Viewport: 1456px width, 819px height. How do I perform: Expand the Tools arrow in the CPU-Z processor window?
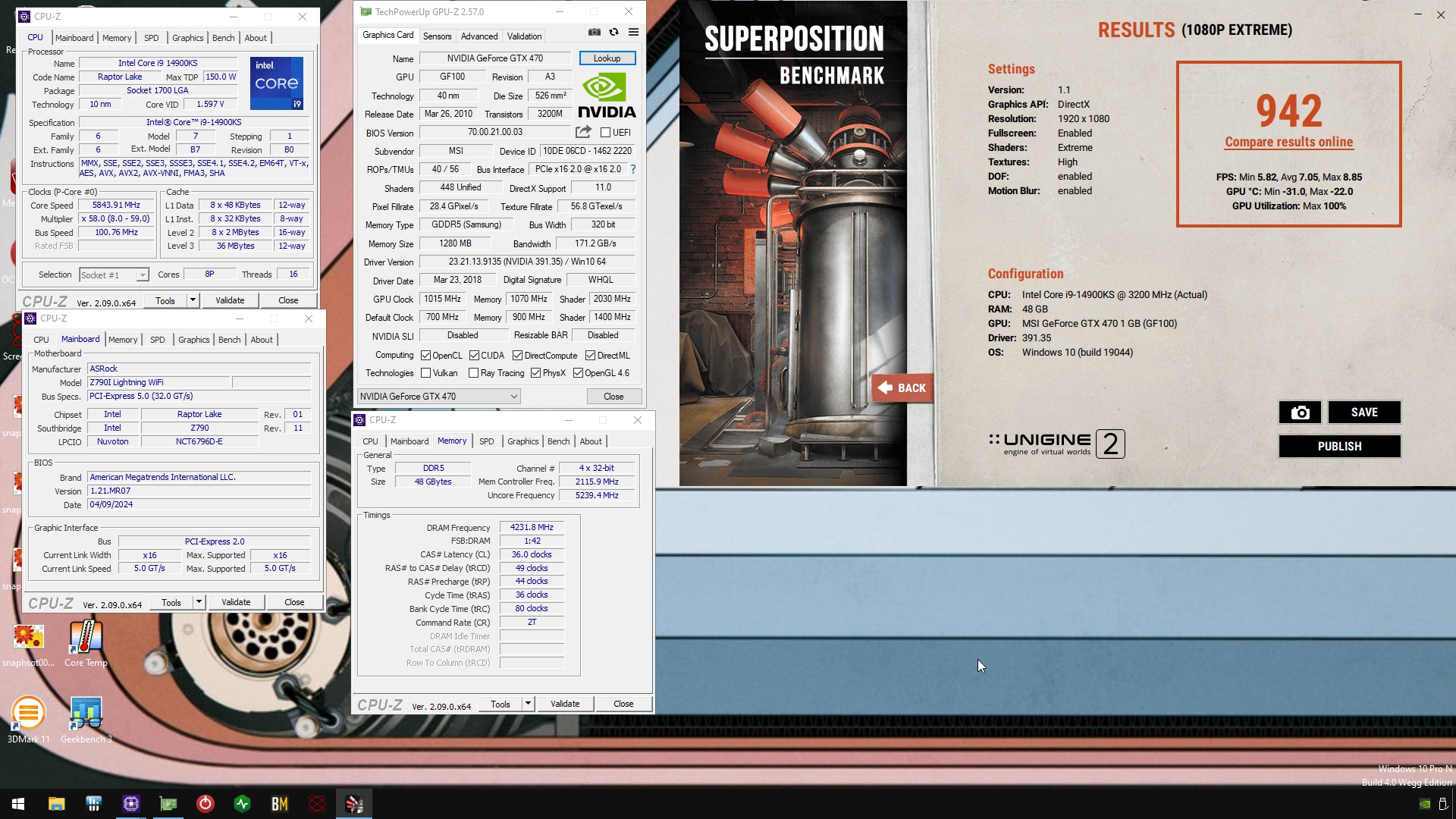click(x=193, y=300)
